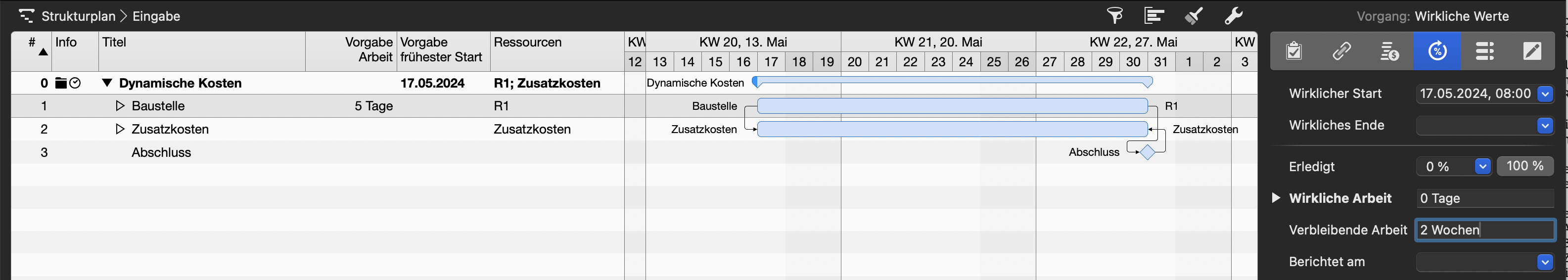Open the pencil notes inspector tab

(1532, 51)
